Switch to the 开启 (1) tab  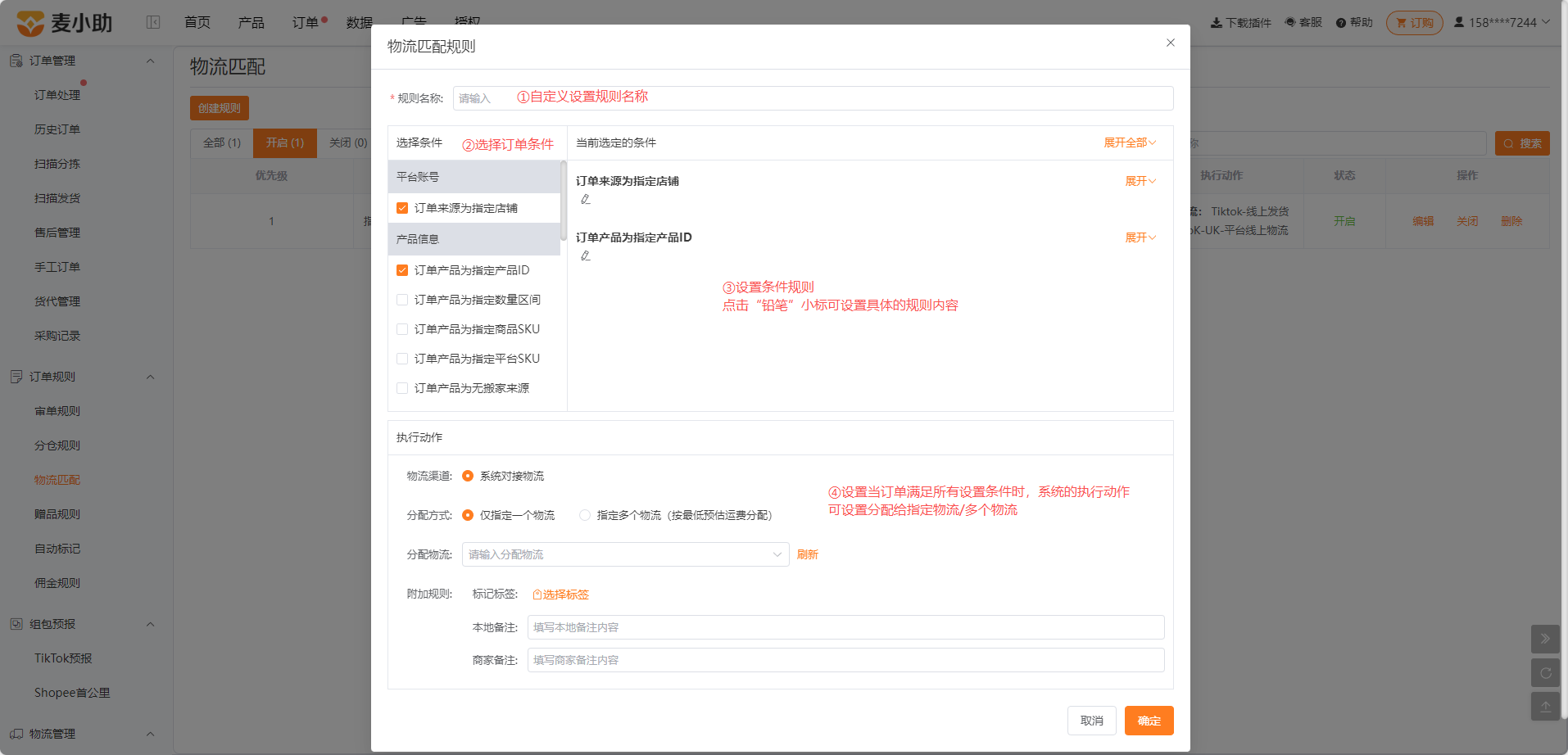(x=285, y=142)
